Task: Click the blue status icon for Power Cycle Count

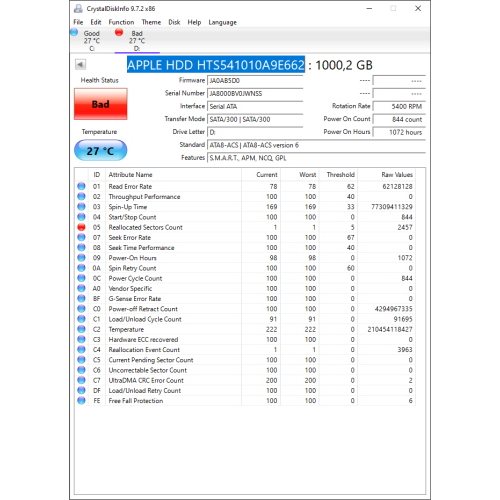Action: pos(81,278)
